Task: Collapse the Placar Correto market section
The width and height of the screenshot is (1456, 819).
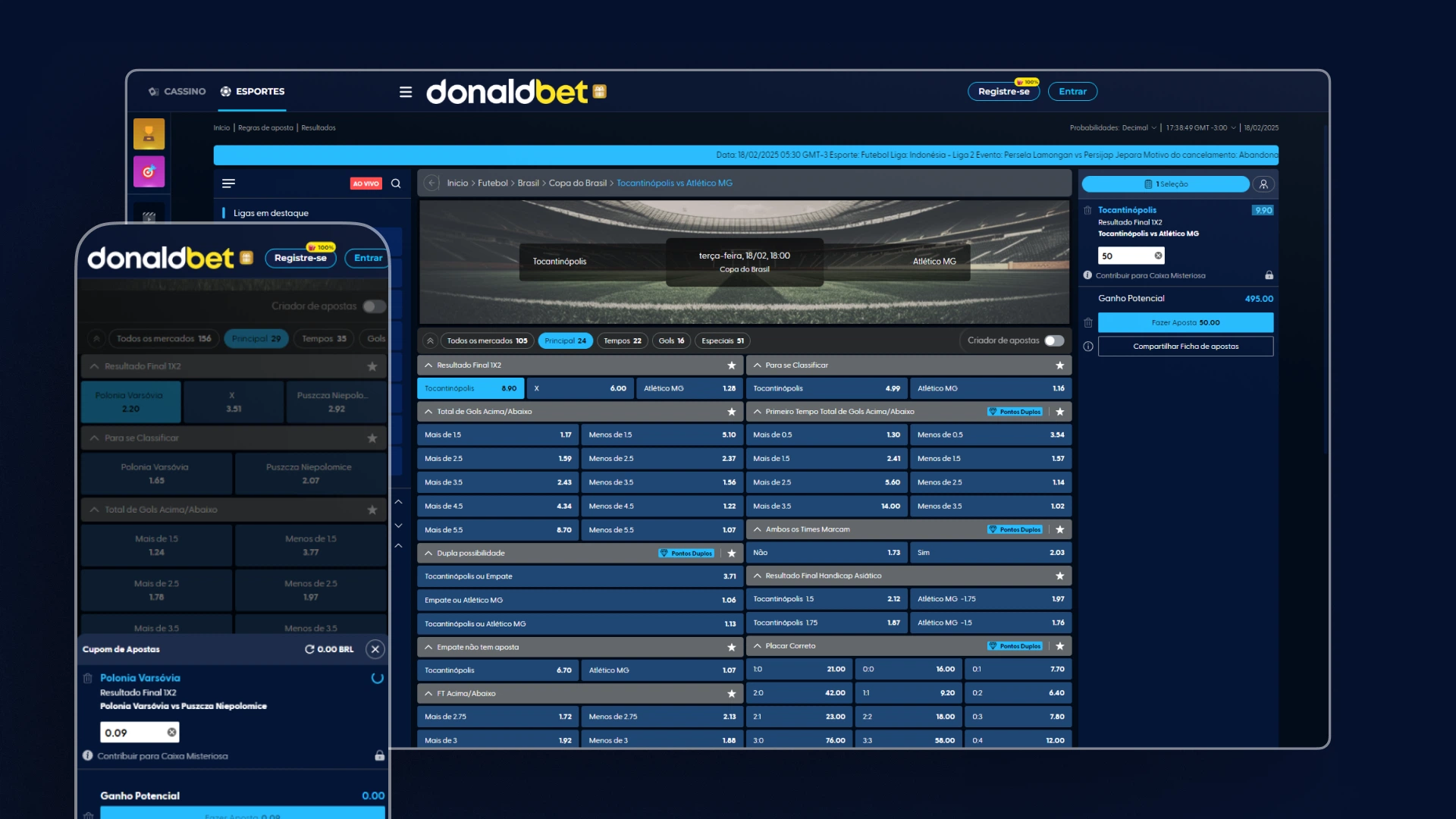Action: (757, 646)
